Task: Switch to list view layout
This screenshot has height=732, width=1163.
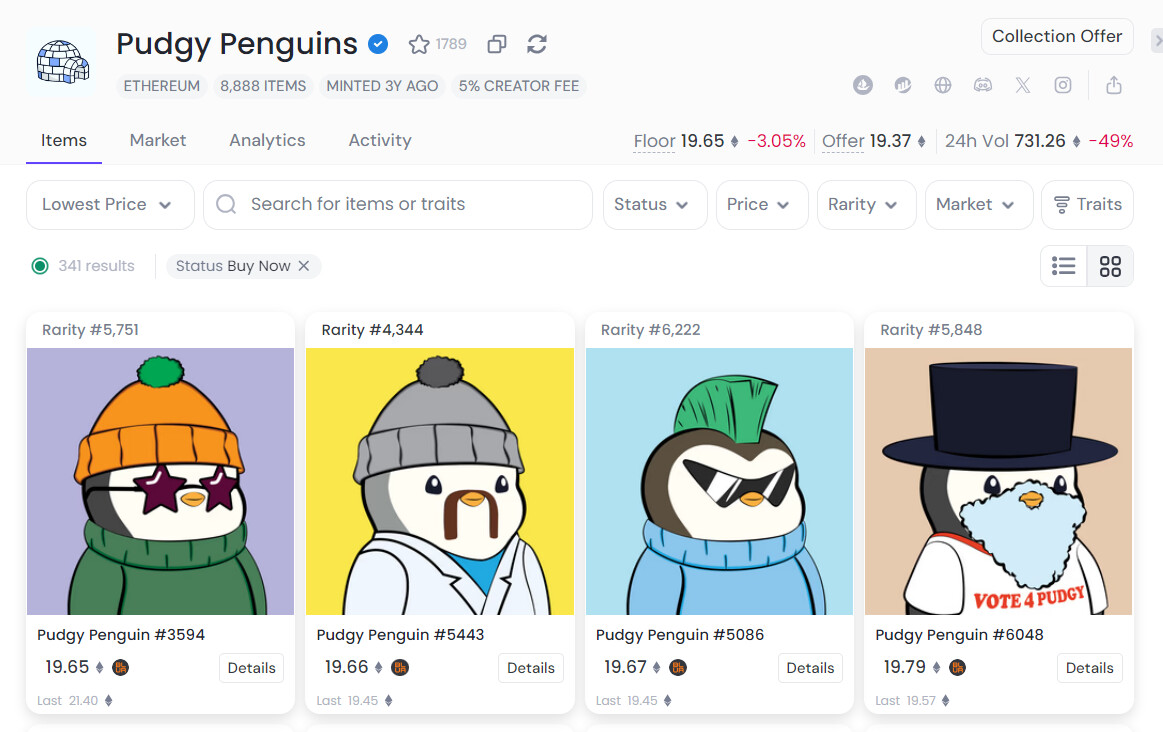Action: tap(1064, 266)
